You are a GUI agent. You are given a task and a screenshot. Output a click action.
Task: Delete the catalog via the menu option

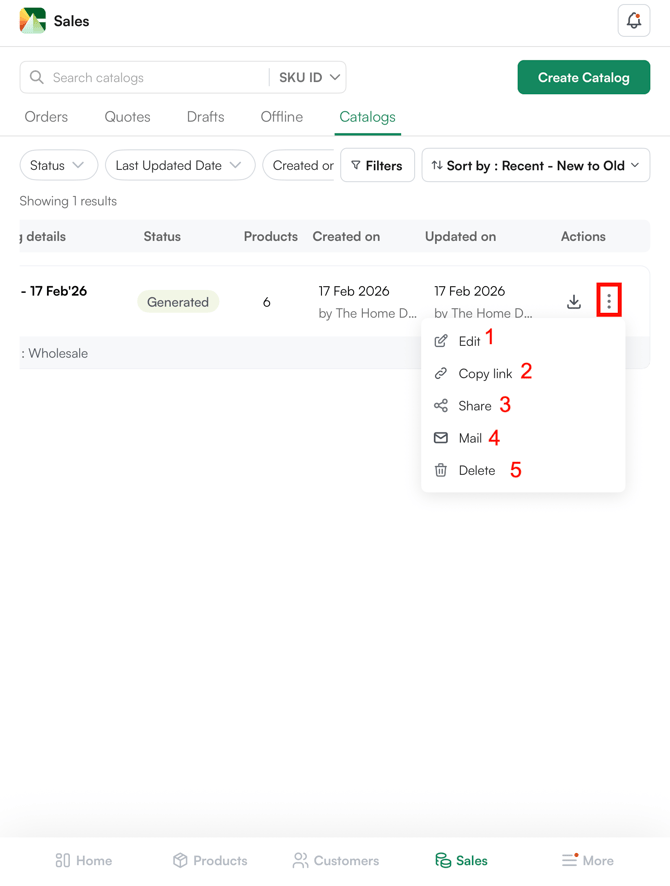point(475,470)
